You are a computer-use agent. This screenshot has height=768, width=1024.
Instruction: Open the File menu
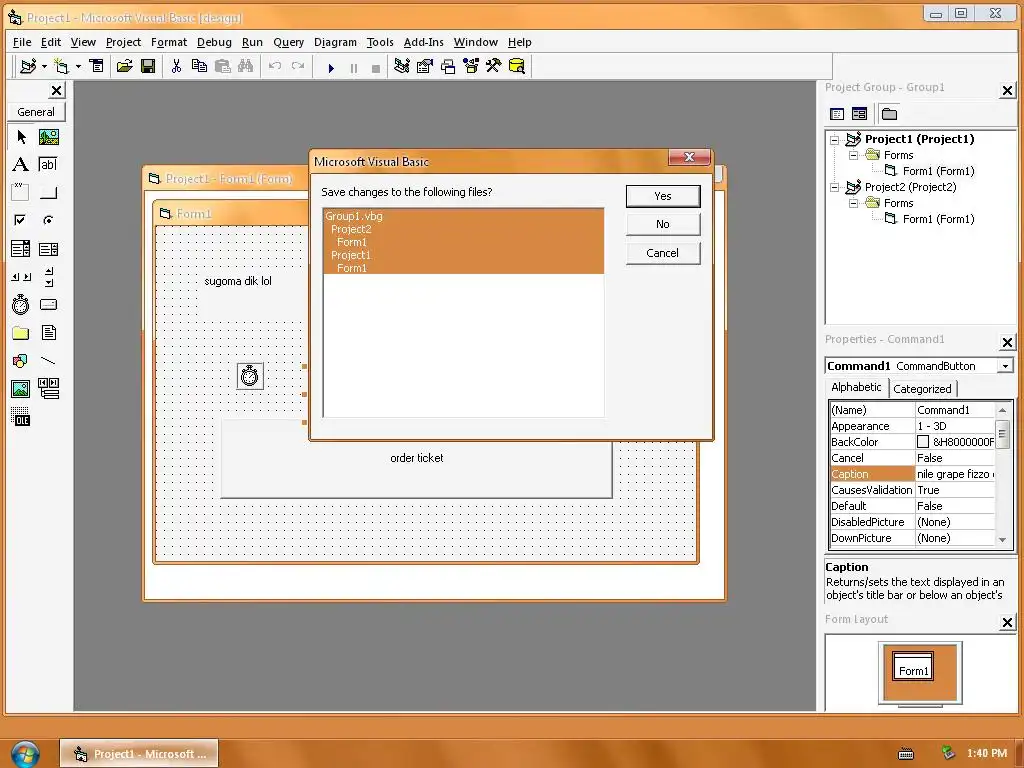click(x=22, y=42)
